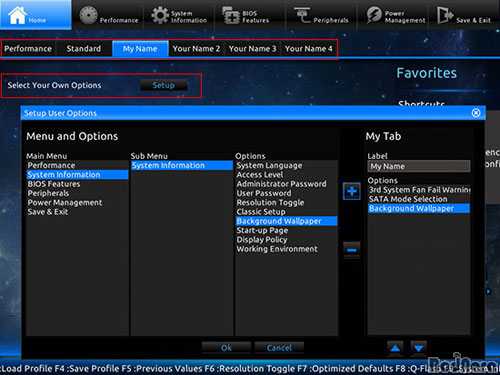Dismiss dialog with Cancel button

point(279,348)
